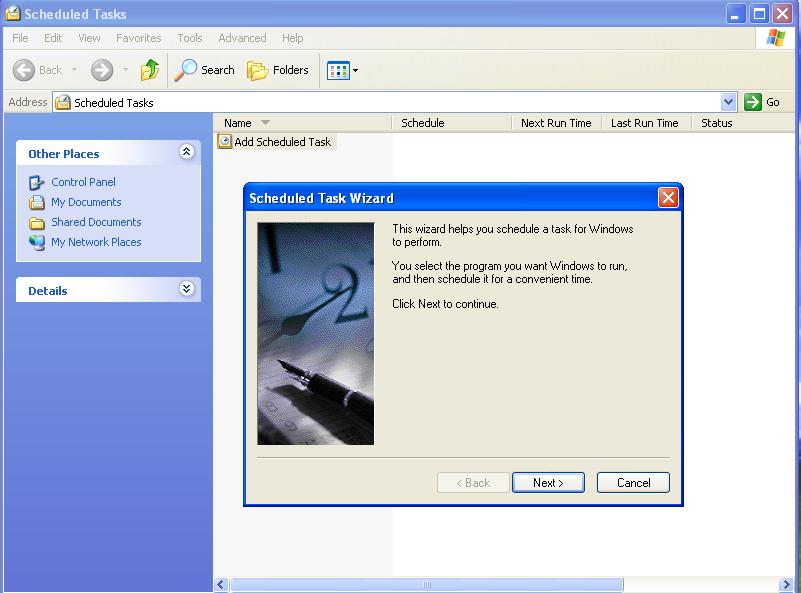Screen dimensions: 801x593
Task: Click the Search toolbar icon
Action: (x=204, y=70)
